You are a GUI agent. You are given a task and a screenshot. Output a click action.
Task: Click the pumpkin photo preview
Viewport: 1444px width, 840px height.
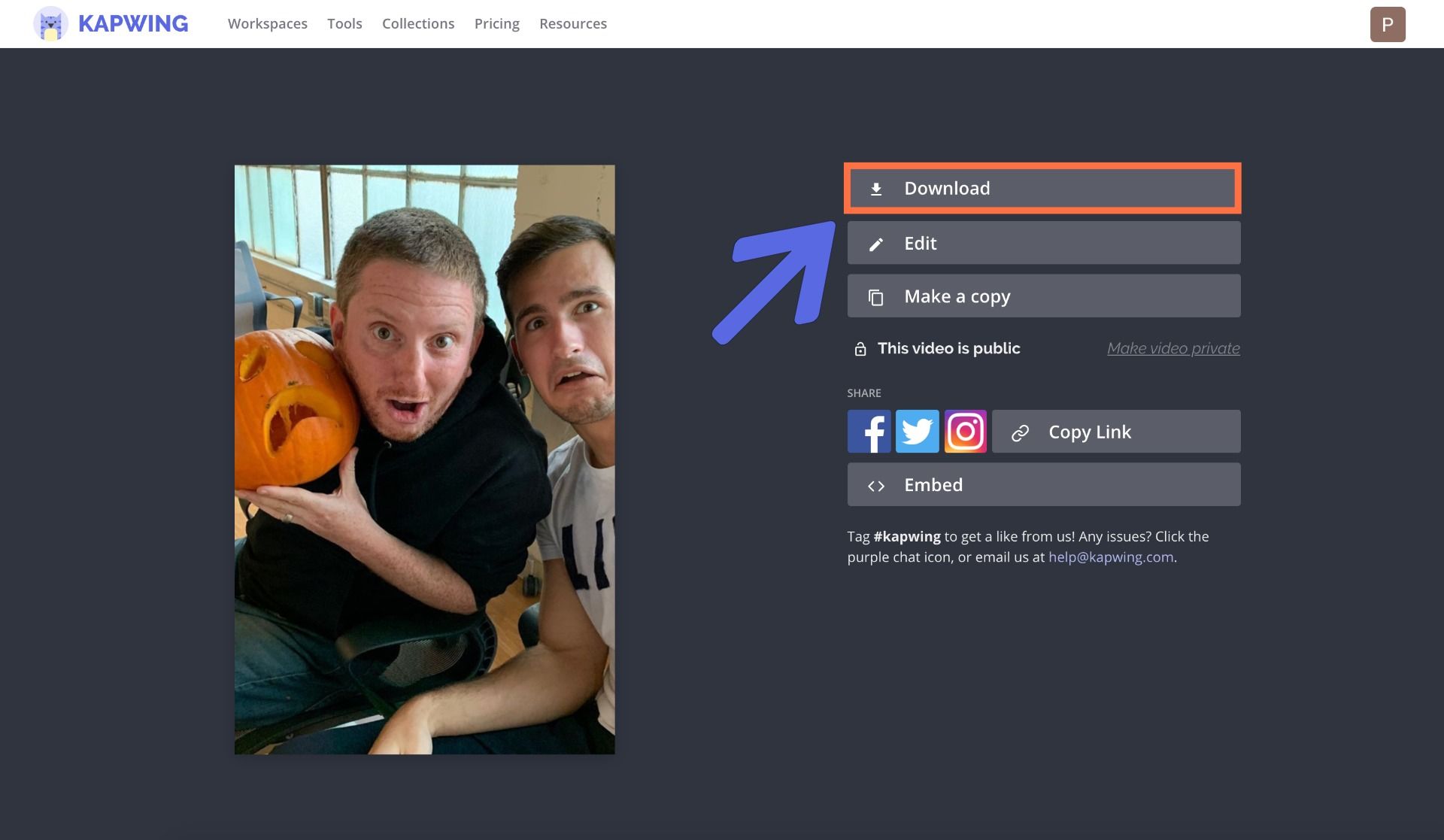(x=424, y=459)
